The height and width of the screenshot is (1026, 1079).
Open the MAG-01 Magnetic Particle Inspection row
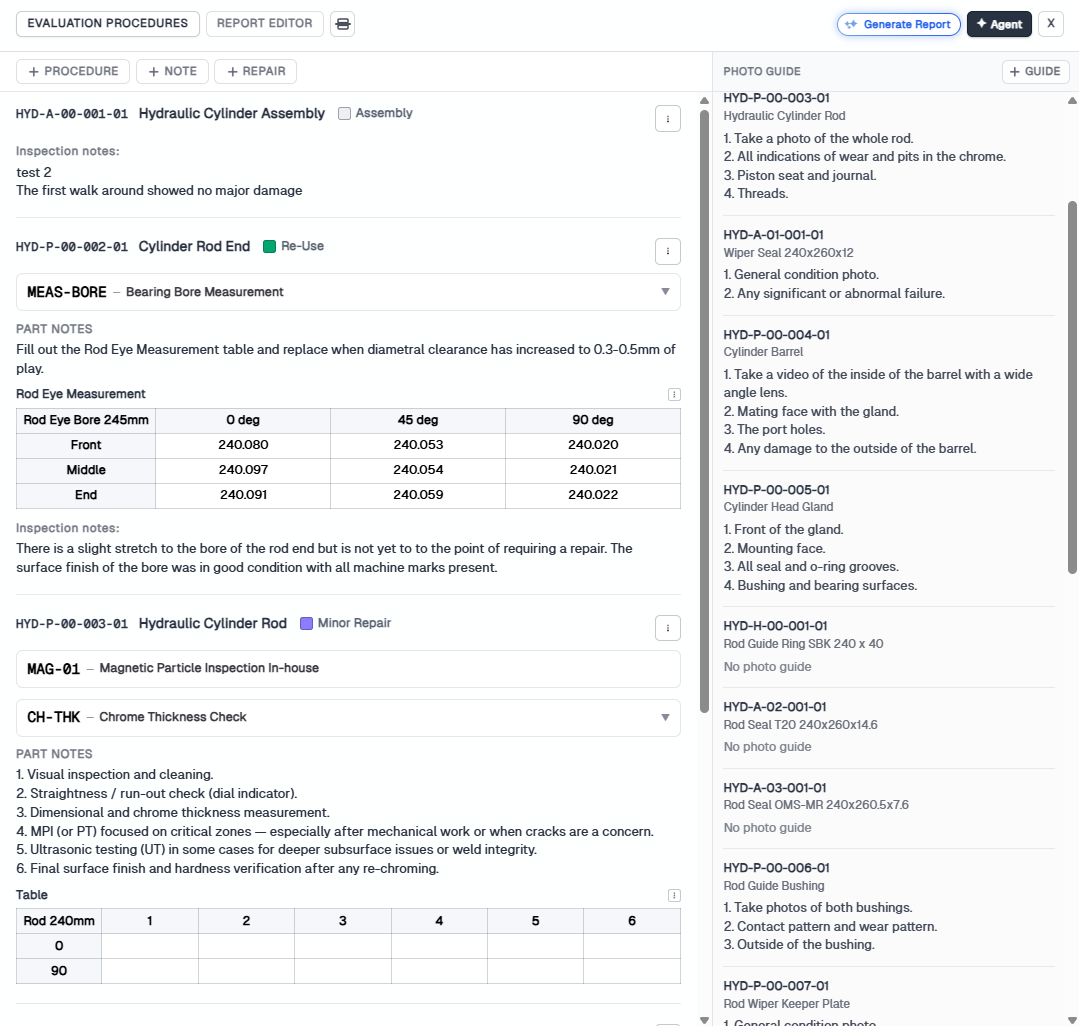click(x=348, y=669)
